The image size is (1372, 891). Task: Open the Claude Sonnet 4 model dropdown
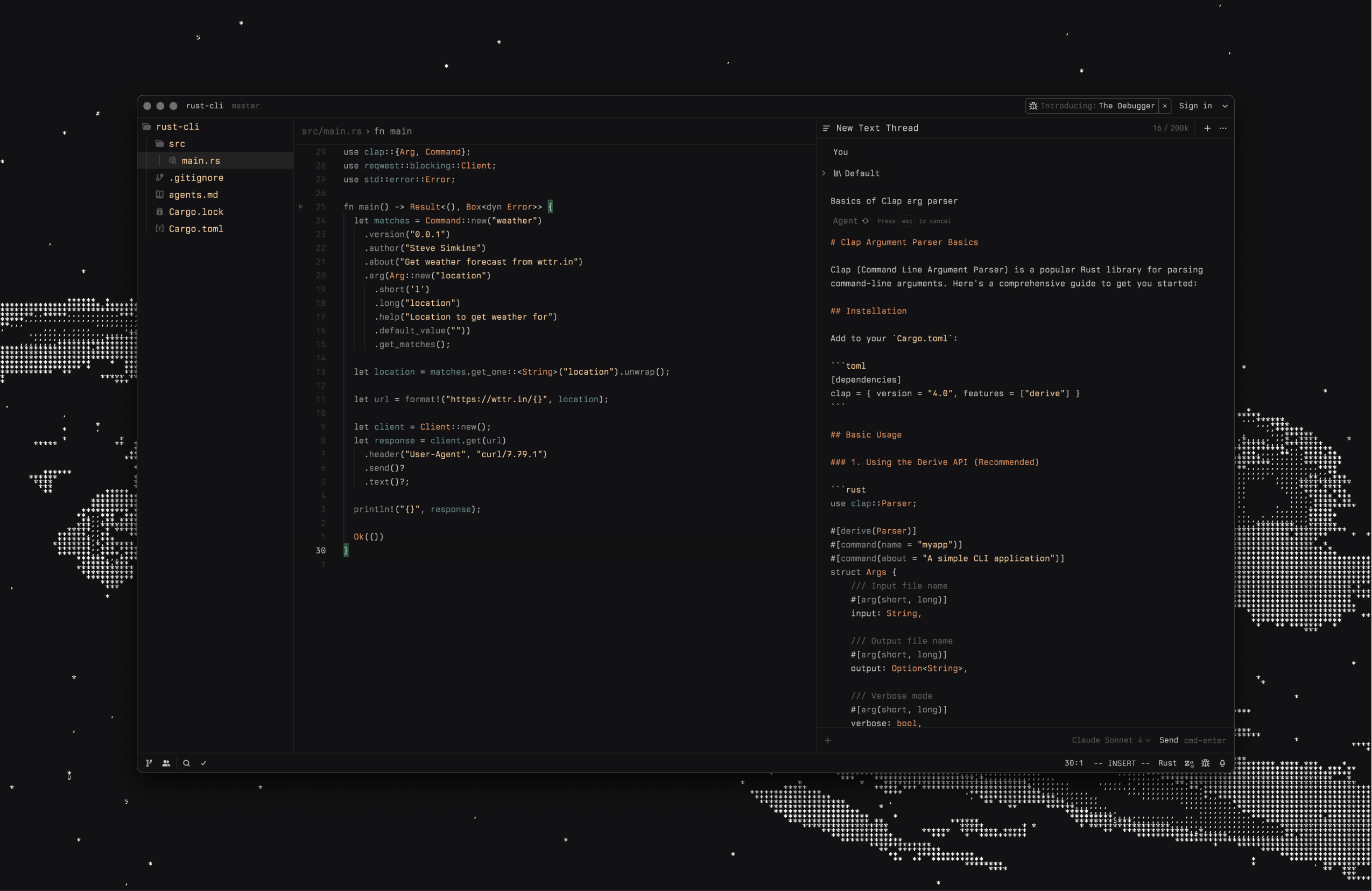click(1111, 740)
